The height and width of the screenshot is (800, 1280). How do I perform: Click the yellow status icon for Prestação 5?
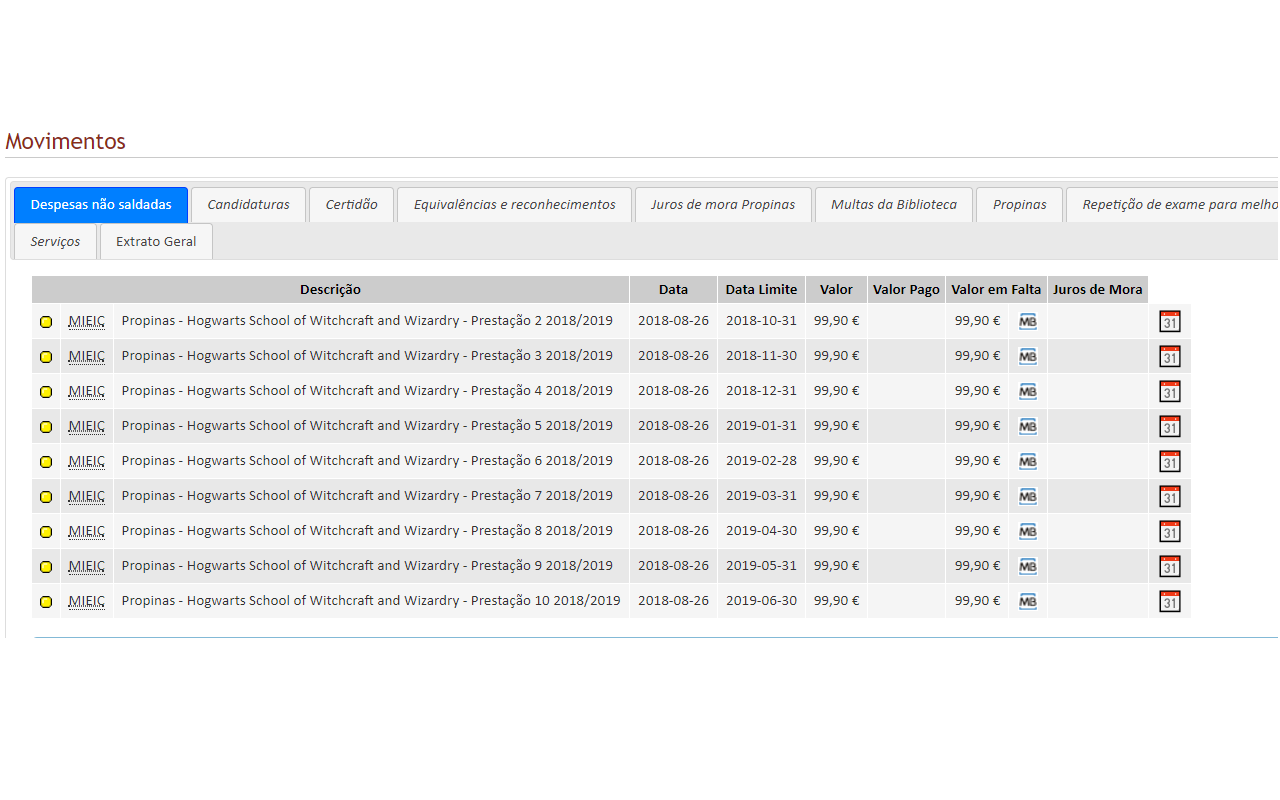46,427
